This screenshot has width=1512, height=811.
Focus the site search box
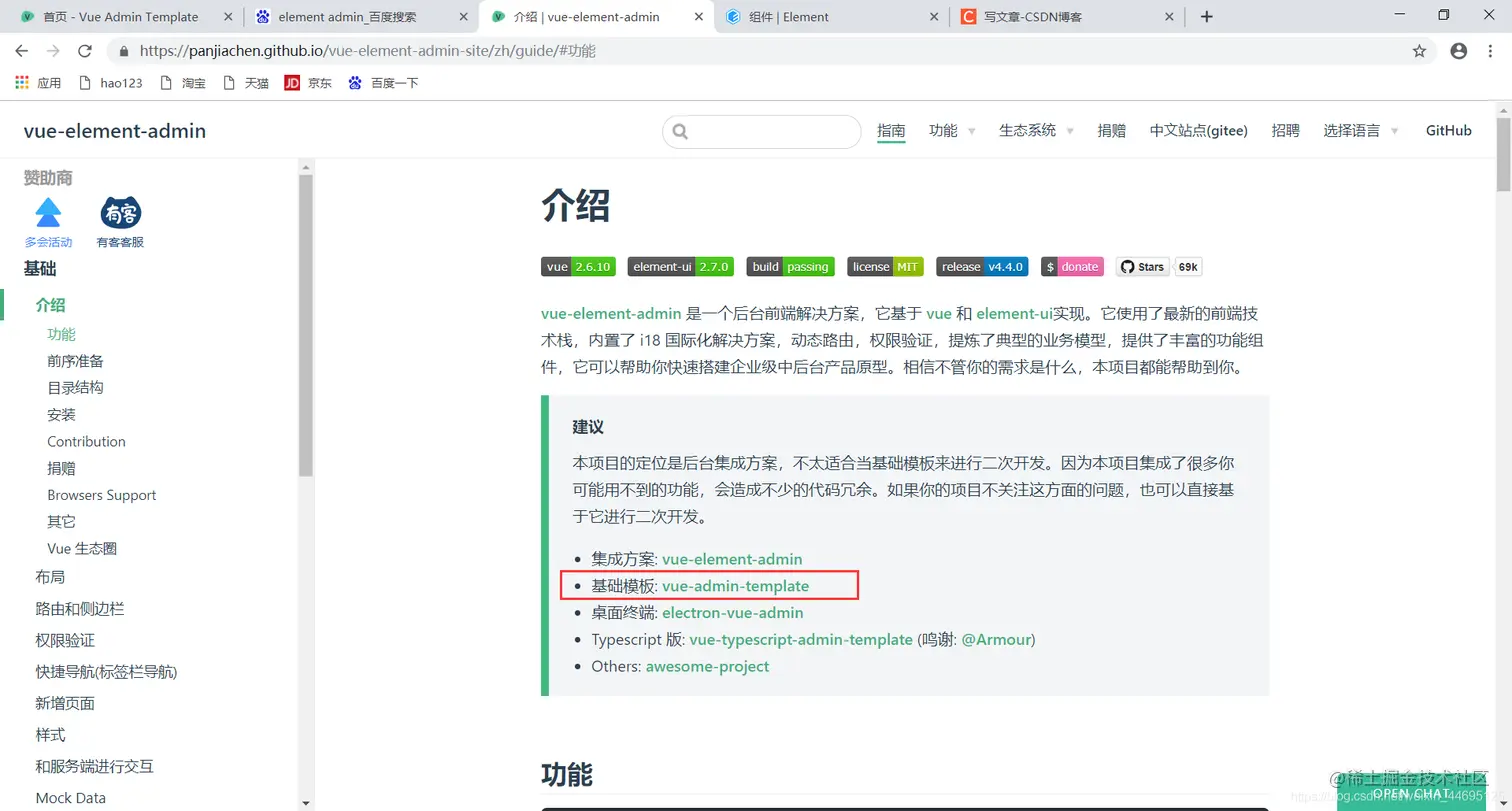coord(761,131)
